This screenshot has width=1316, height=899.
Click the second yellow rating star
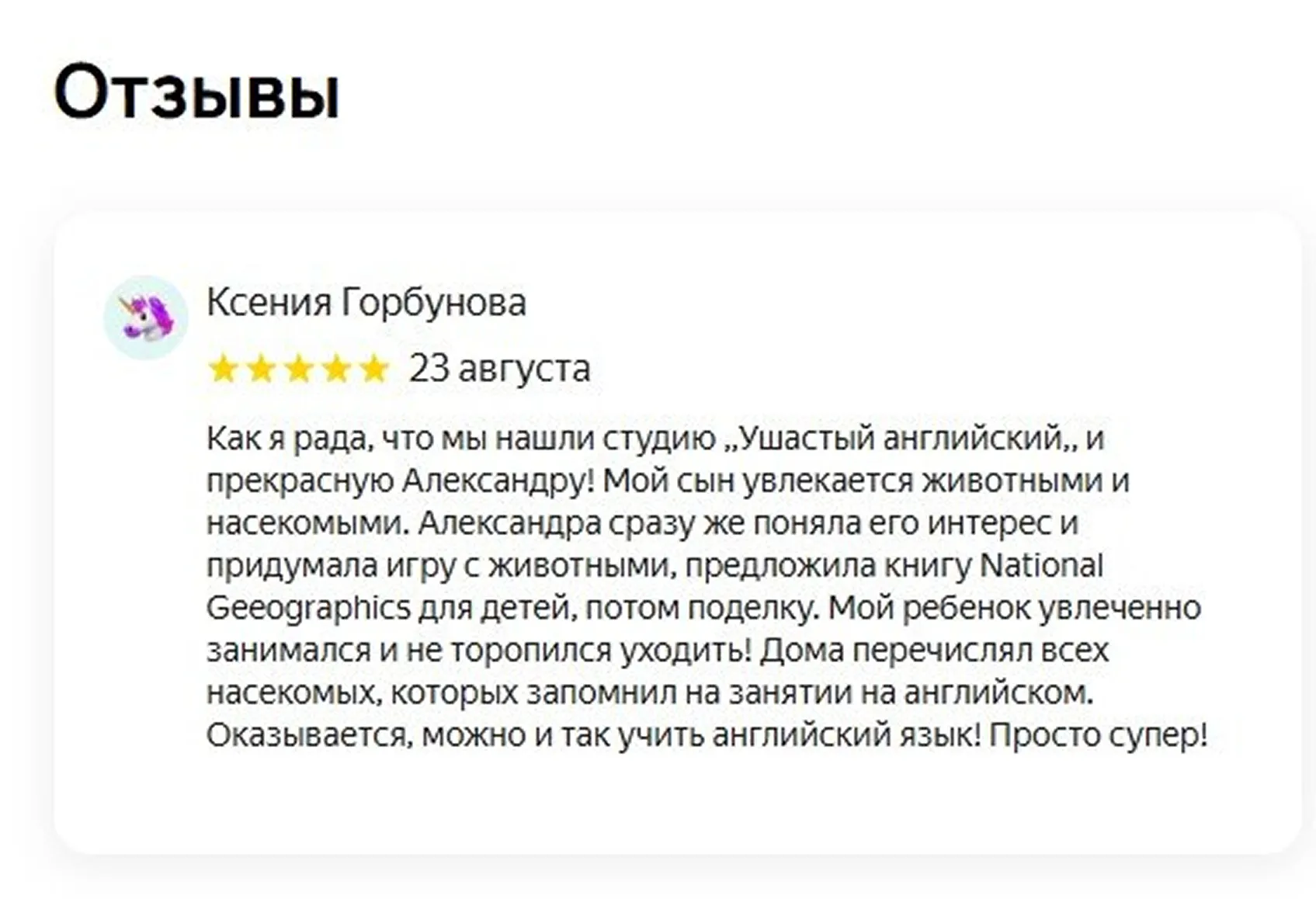pos(262,369)
